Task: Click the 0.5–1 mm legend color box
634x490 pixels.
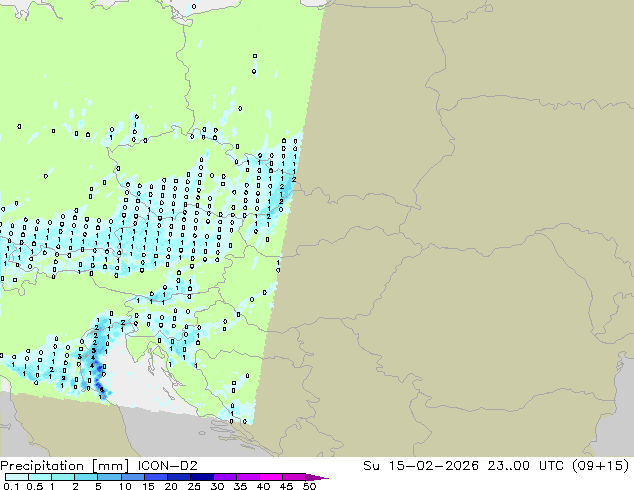Action: click(40, 477)
